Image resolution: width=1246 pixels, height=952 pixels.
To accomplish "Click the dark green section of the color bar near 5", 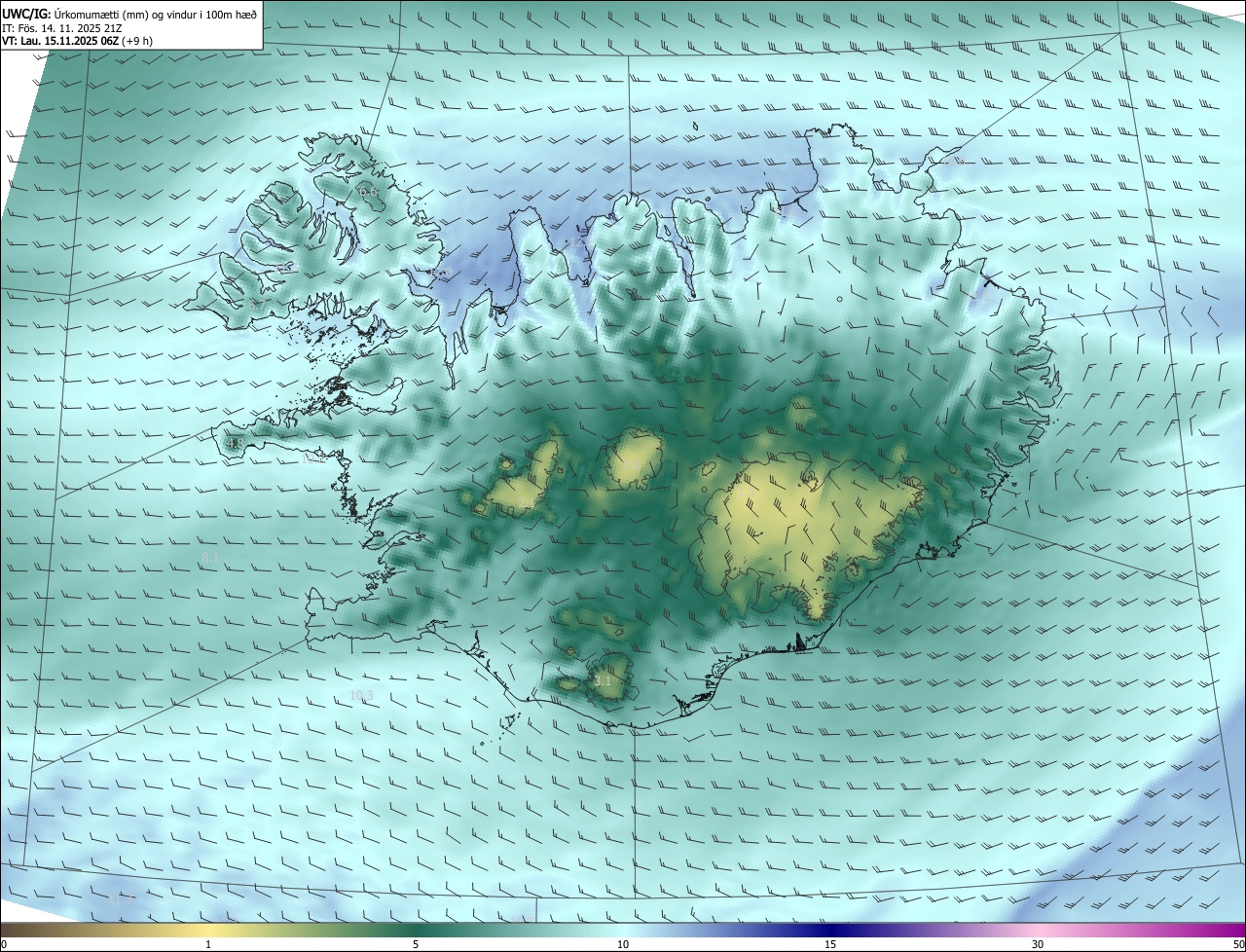I will pyautogui.click(x=416, y=931).
